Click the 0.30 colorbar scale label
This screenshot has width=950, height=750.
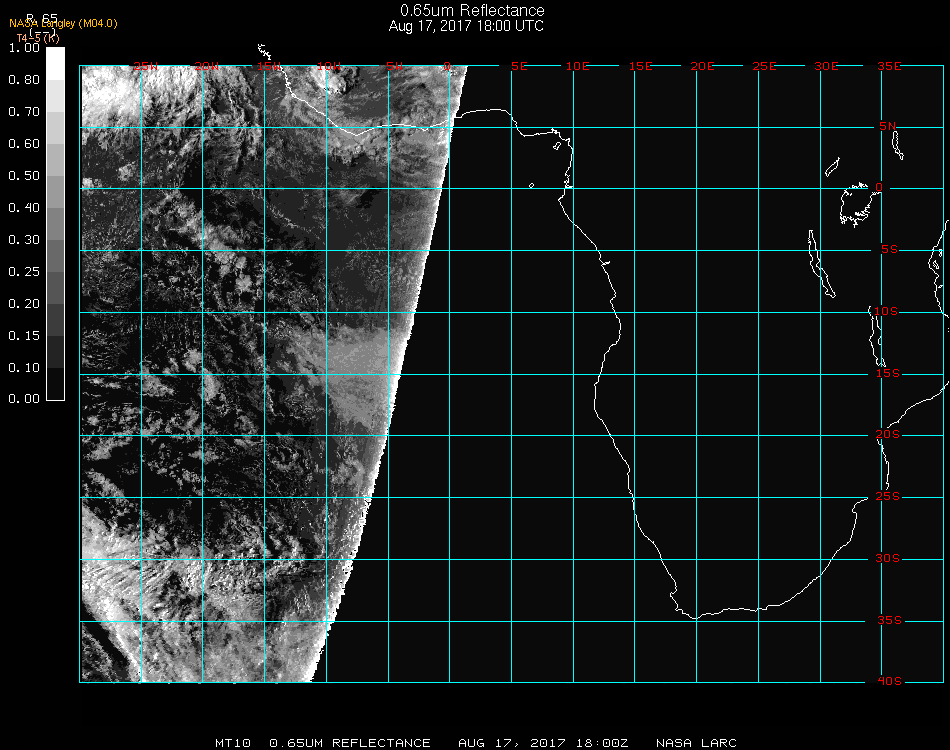pos(24,240)
